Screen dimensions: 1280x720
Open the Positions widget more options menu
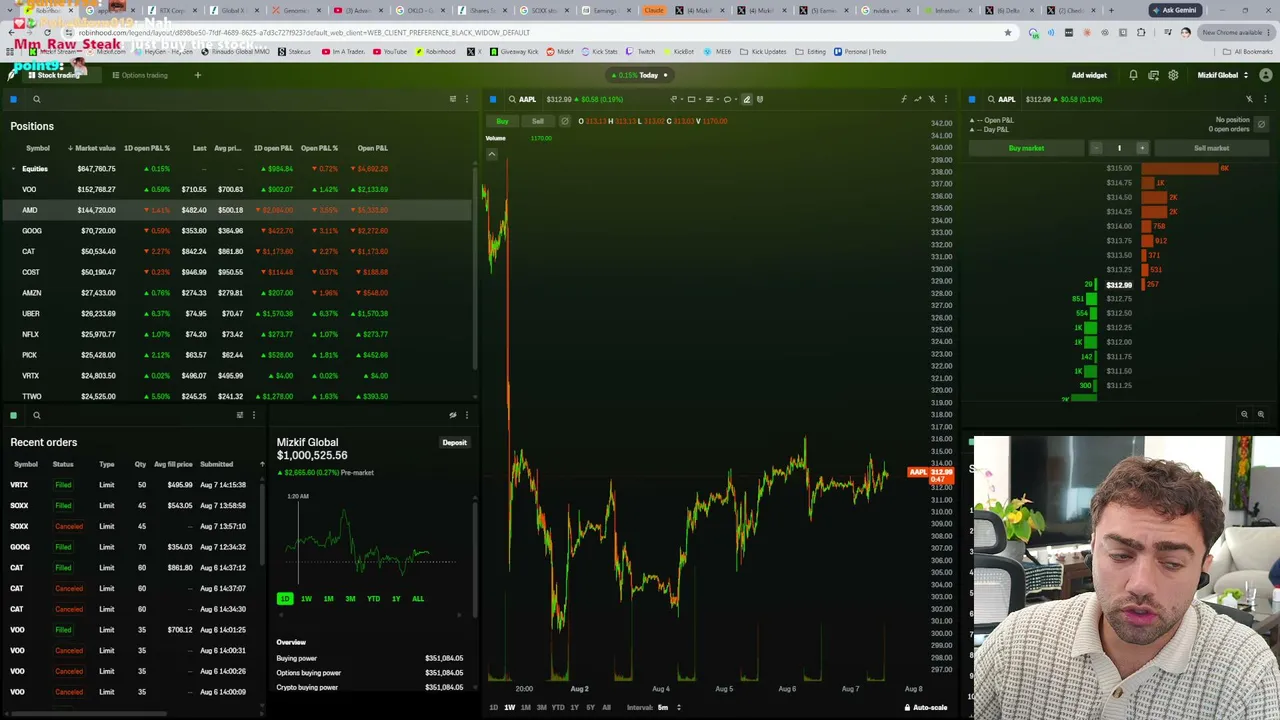click(x=466, y=99)
